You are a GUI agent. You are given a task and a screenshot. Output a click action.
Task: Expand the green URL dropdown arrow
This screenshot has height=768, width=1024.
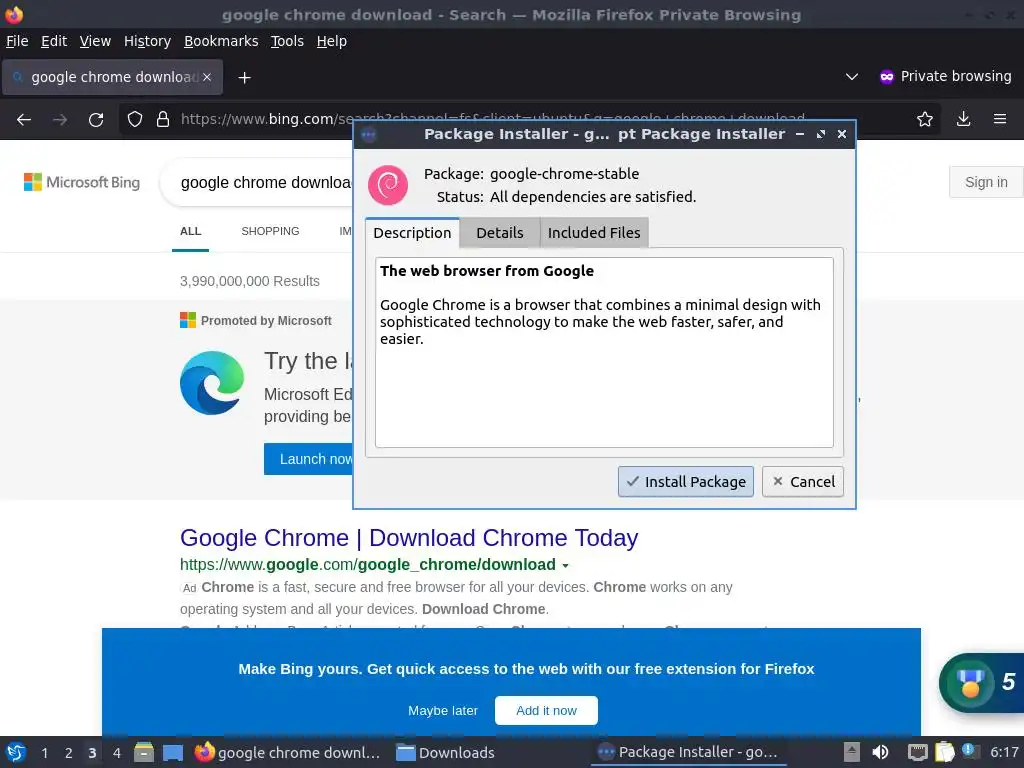coord(566,566)
